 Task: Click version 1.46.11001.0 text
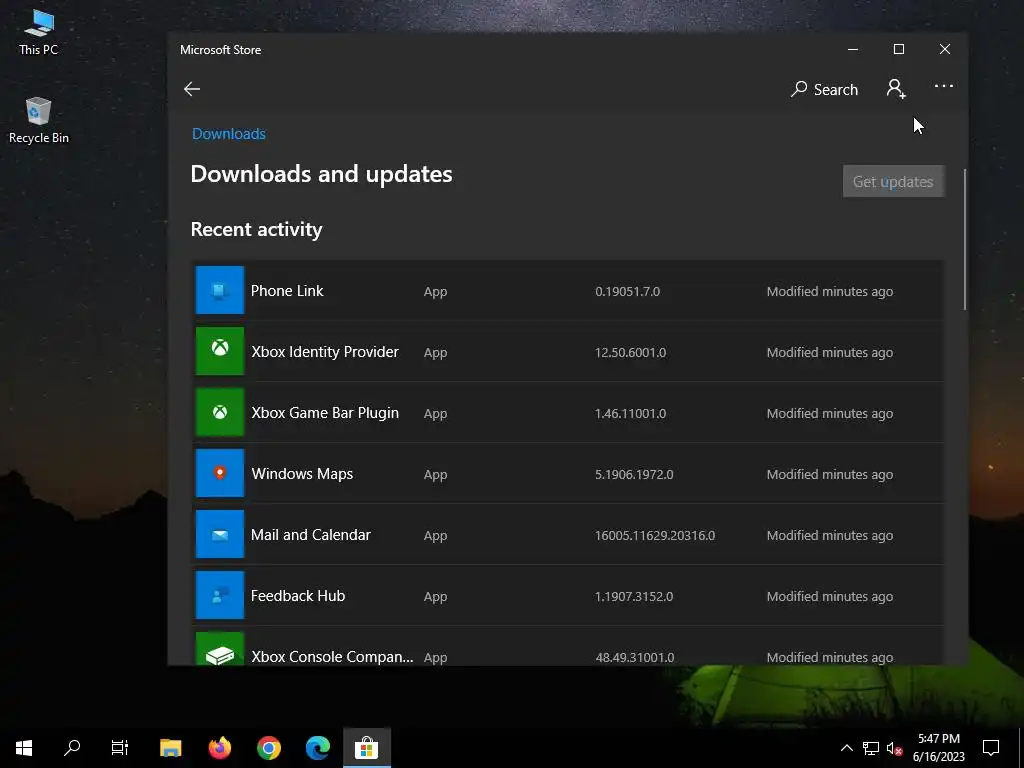[630, 413]
